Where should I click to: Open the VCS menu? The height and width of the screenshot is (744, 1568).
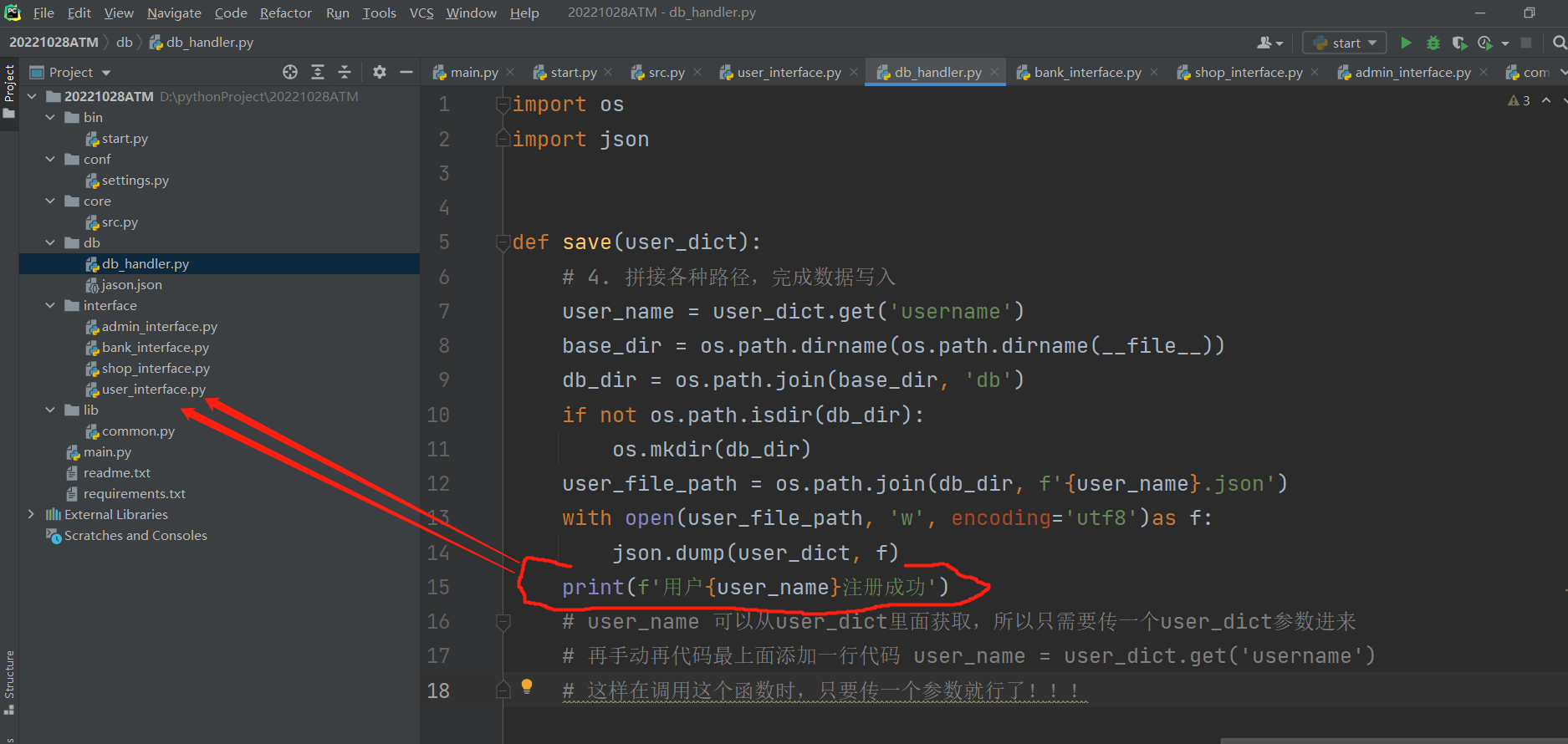[x=421, y=13]
